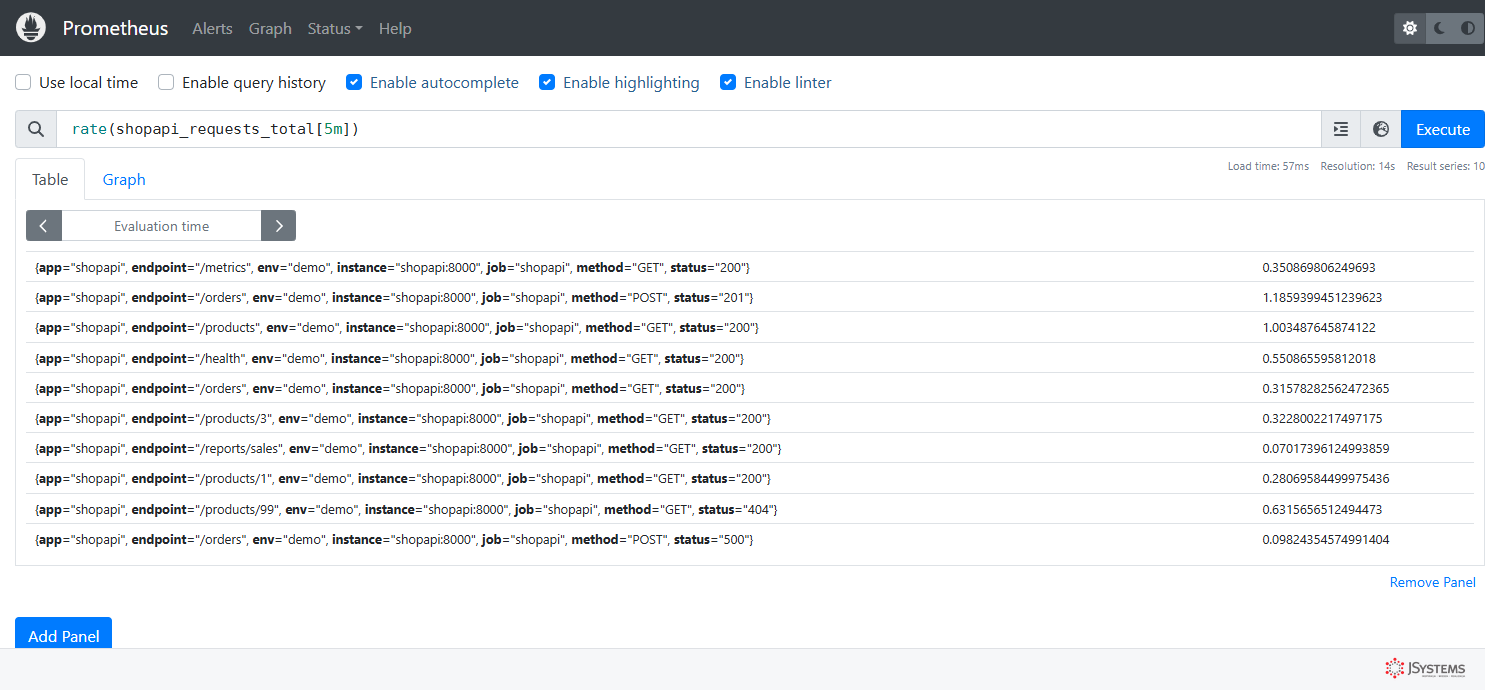Screen dimensions: 1485x690
Task: Switch to dark theme moon icon
Action: 1440,28
